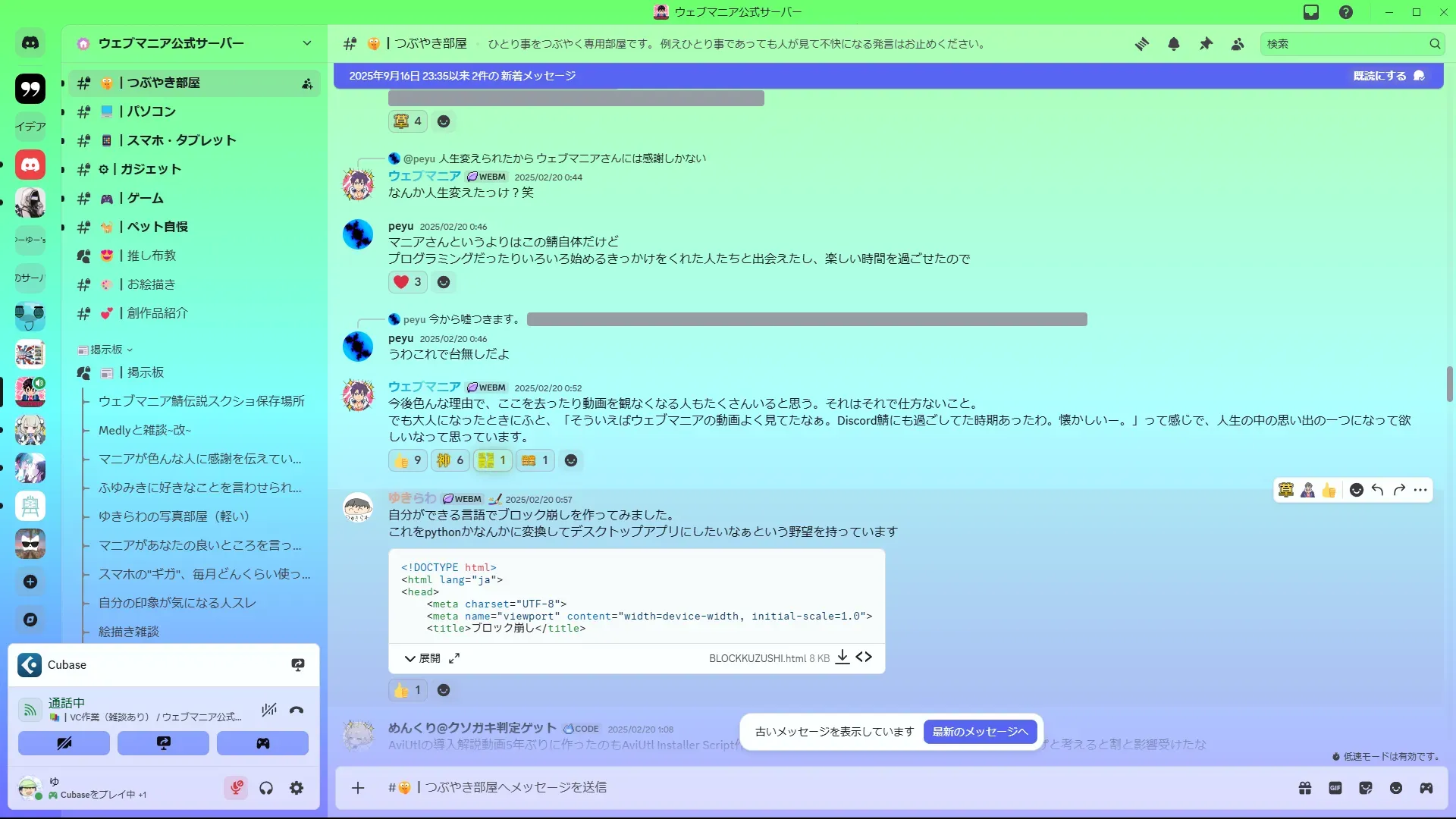Open pinned messages with the pin icon
Viewport: 1456px width, 819px height.
(x=1206, y=44)
